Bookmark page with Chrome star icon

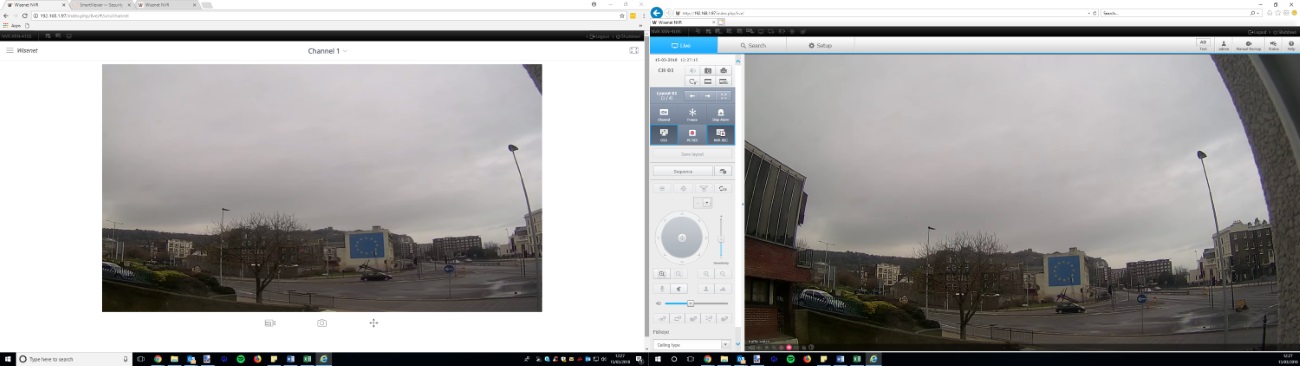(622, 16)
